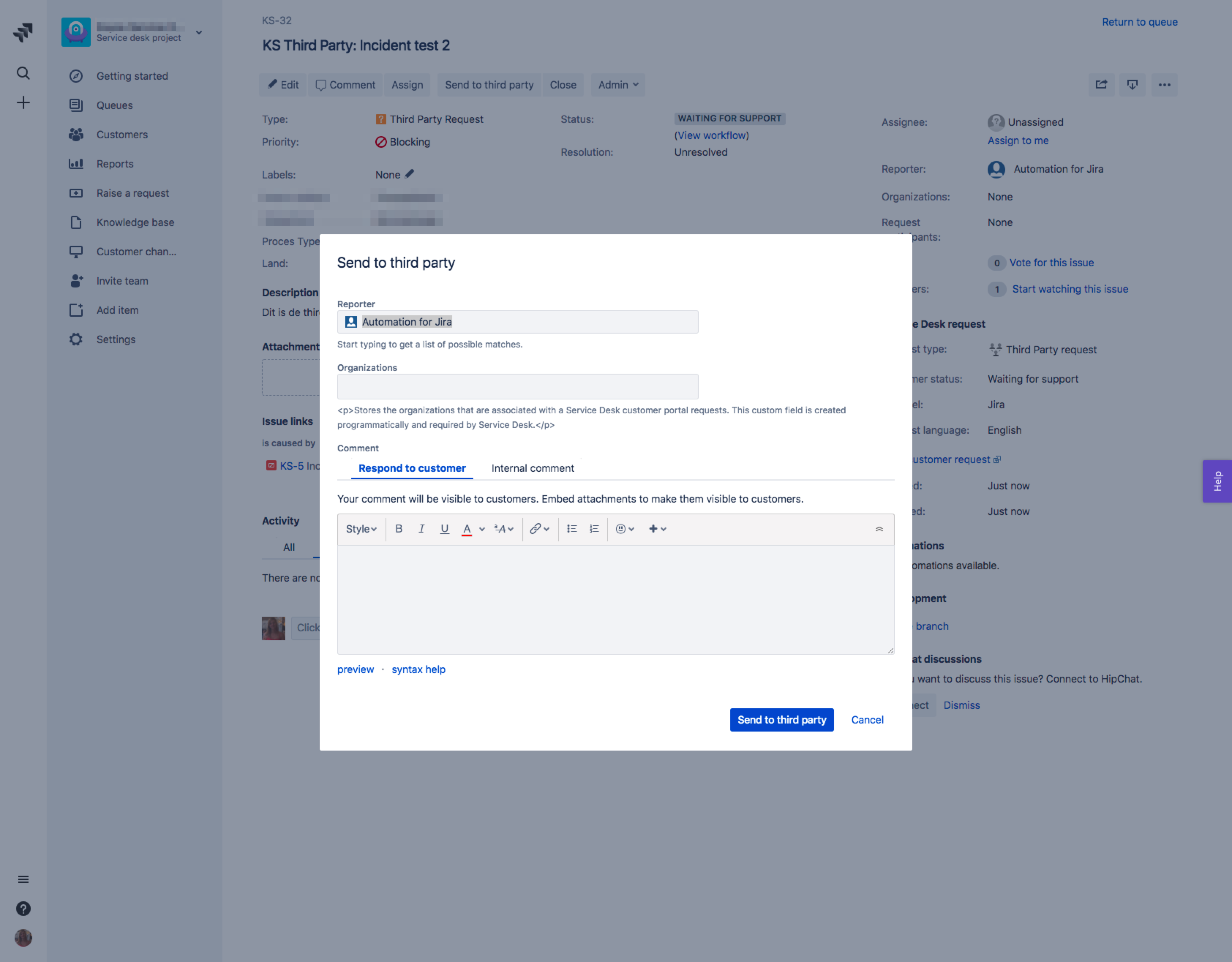Image resolution: width=1232 pixels, height=962 pixels.
Task: Dismiss the HipChat discussion prompt
Action: tap(961, 705)
